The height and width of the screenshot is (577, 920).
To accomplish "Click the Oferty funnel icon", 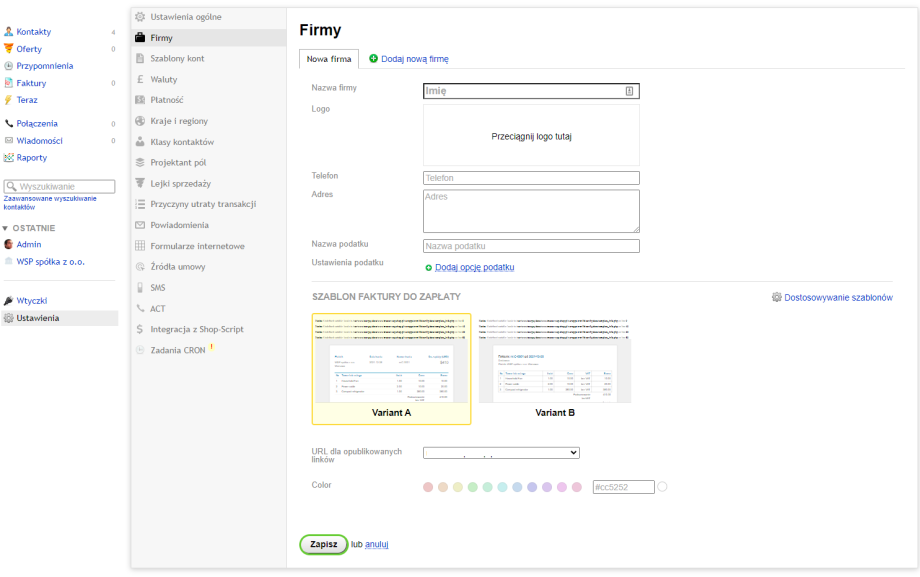I will click(x=9, y=49).
